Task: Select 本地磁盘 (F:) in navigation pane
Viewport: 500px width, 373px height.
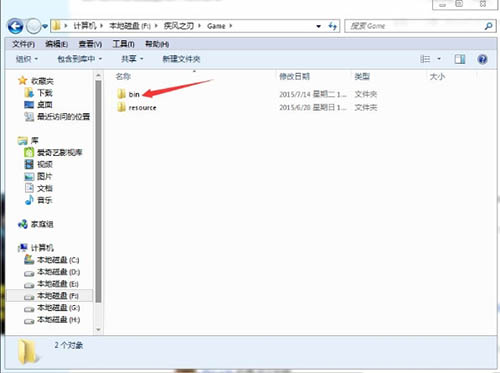Action: click(x=51, y=296)
